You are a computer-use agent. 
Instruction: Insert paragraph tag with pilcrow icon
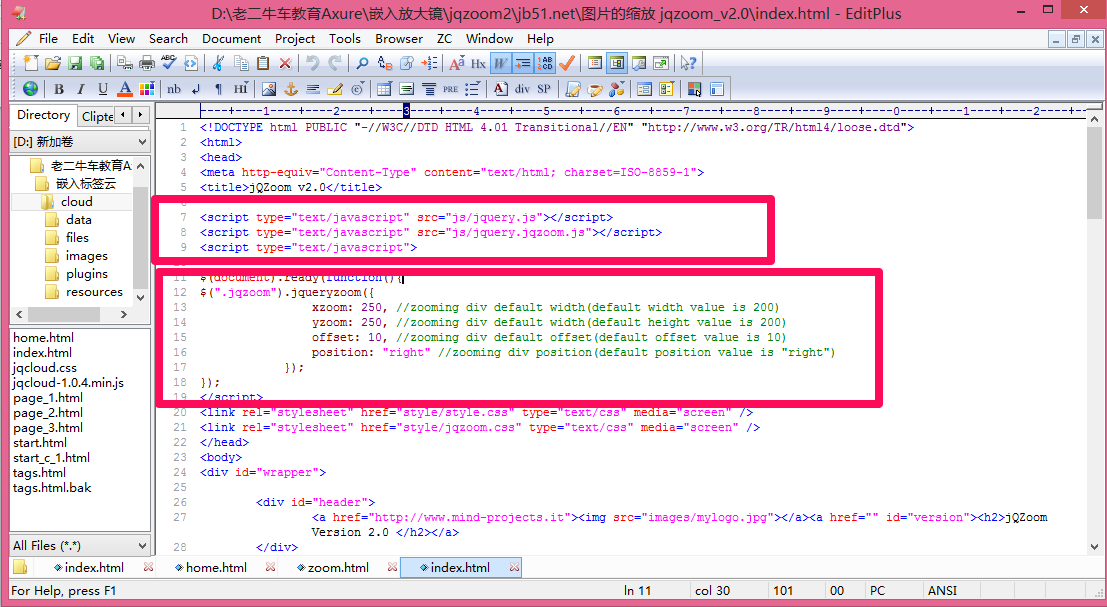[x=218, y=89]
